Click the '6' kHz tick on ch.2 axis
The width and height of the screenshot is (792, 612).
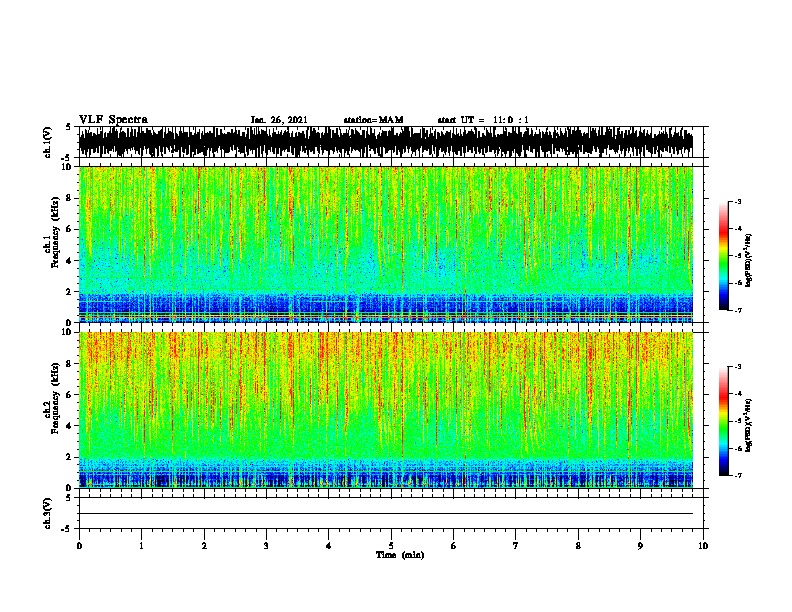(70, 395)
